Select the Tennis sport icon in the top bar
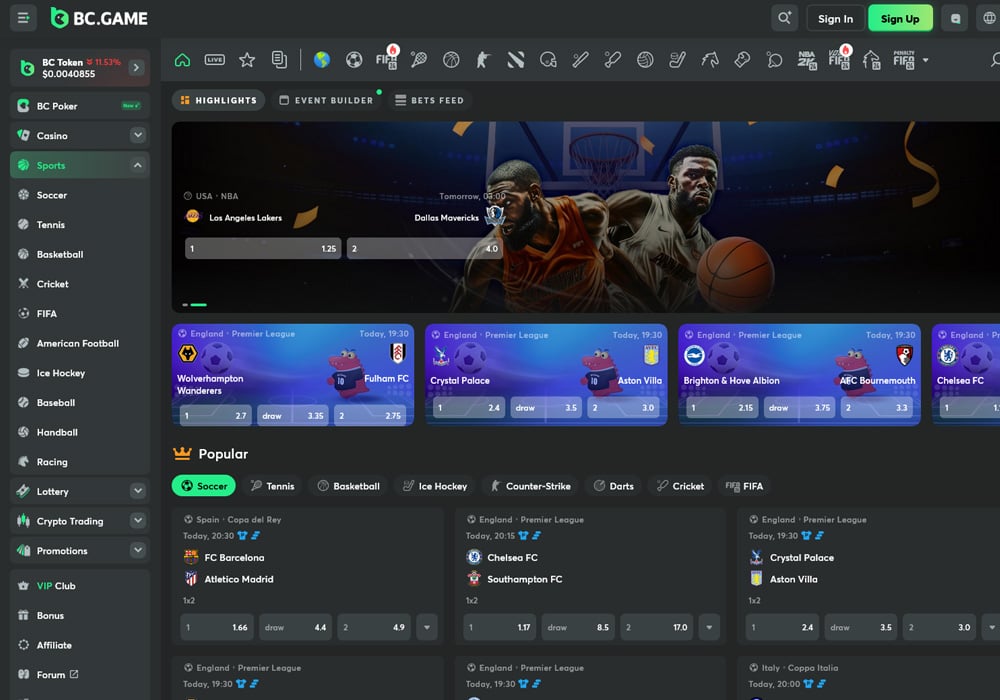 [x=418, y=60]
